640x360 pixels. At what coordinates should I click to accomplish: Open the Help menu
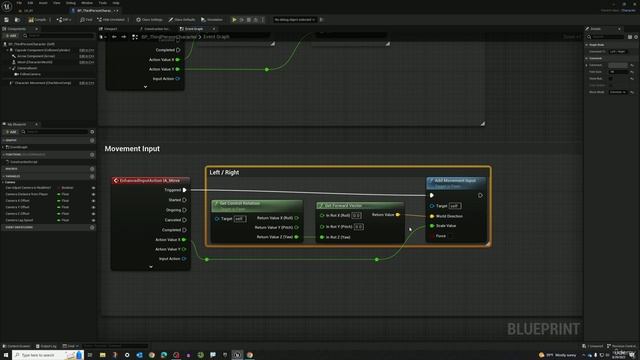pyautogui.click(x=116, y=3)
